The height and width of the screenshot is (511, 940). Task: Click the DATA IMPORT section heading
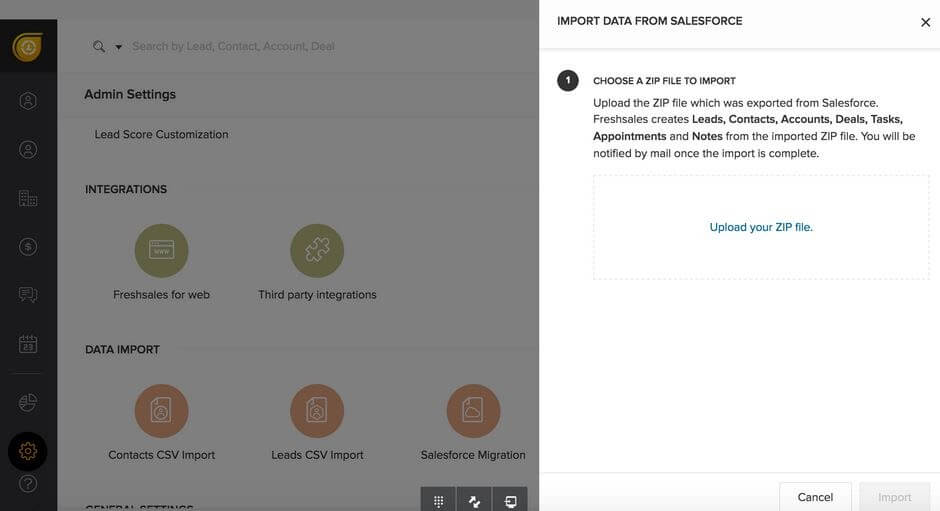(122, 349)
